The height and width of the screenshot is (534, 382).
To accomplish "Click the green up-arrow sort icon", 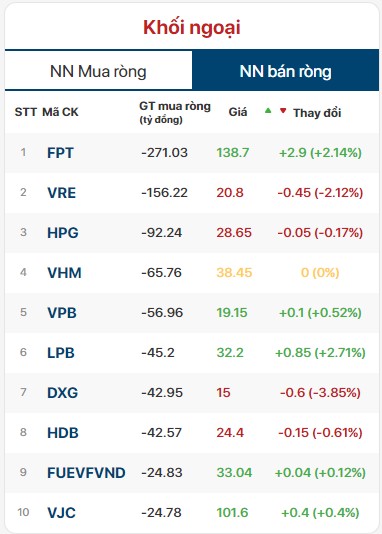I will click(x=268, y=110).
